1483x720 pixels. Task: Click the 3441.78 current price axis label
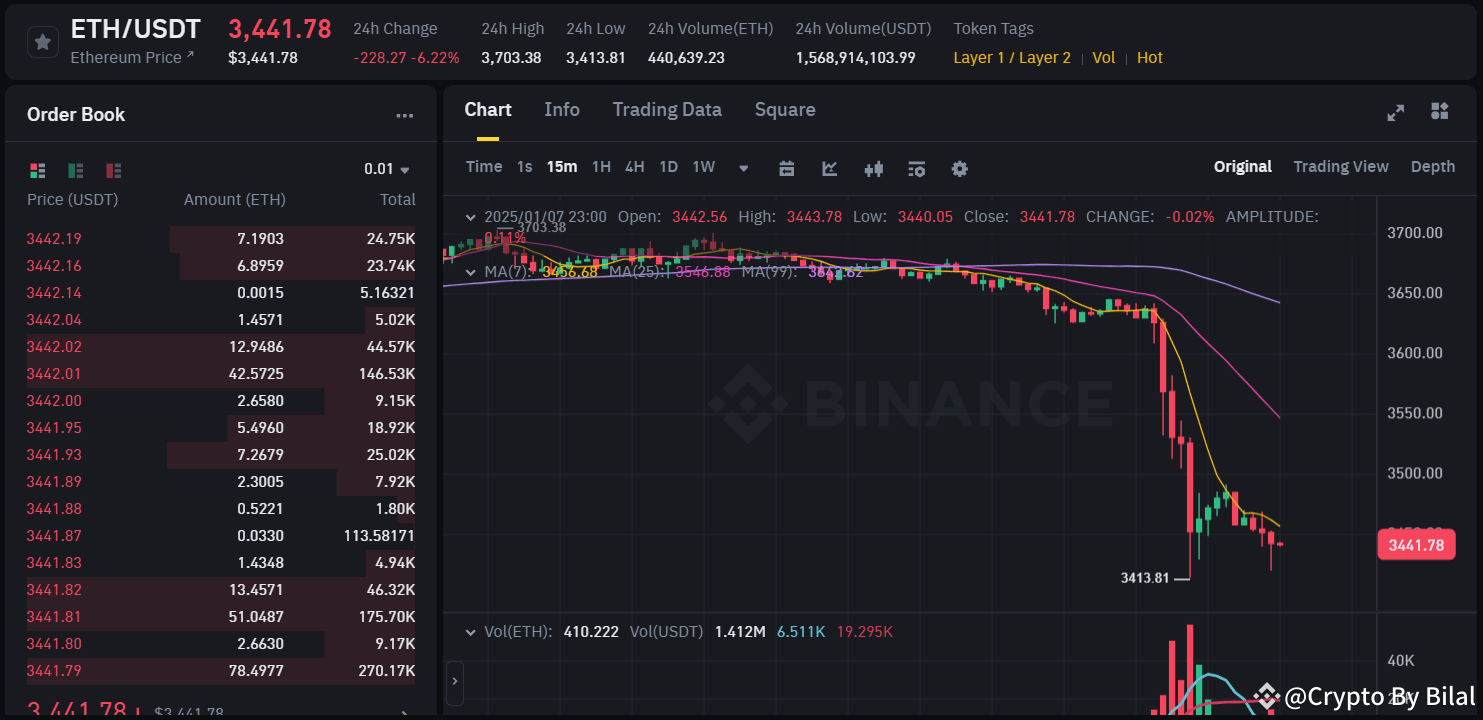pos(1416,545)
